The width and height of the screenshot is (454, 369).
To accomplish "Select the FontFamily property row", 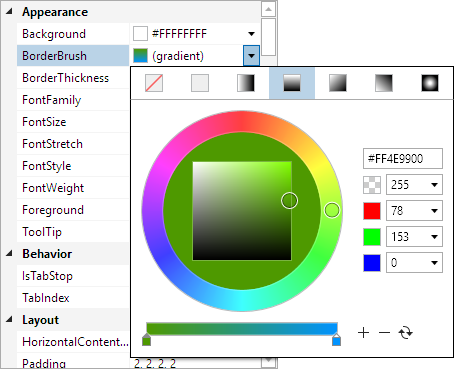I will 73,100.
